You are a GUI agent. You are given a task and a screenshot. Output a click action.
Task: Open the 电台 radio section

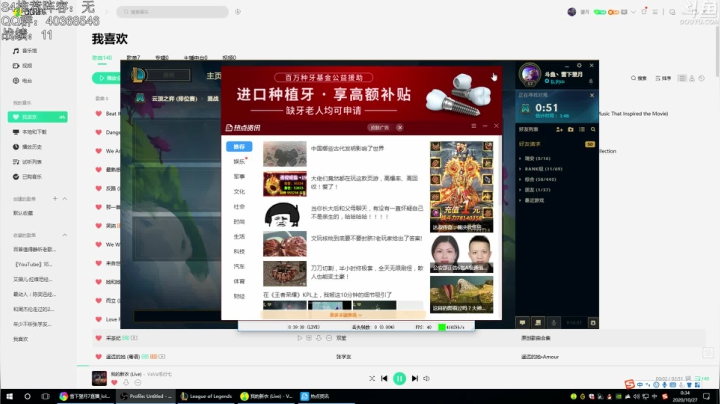(23, 81)
